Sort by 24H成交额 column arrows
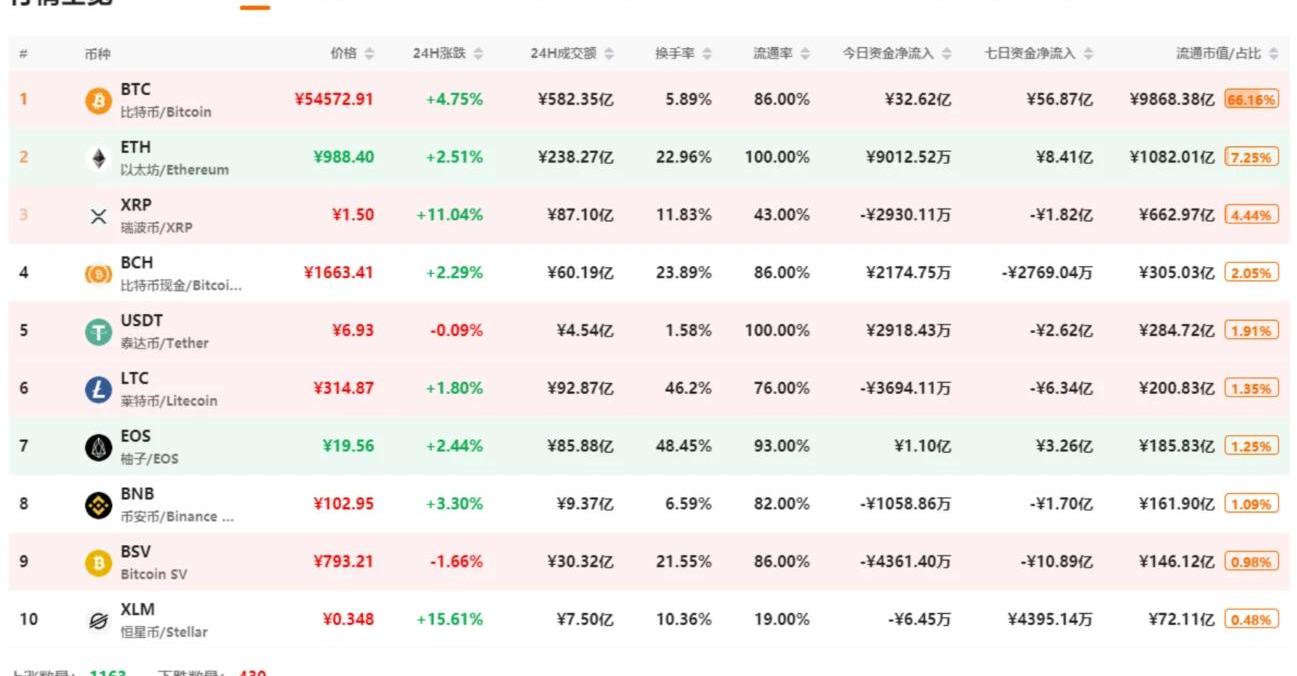This screenshot has height=676, width=1297. pyautogui.click(x=609, y=54)
